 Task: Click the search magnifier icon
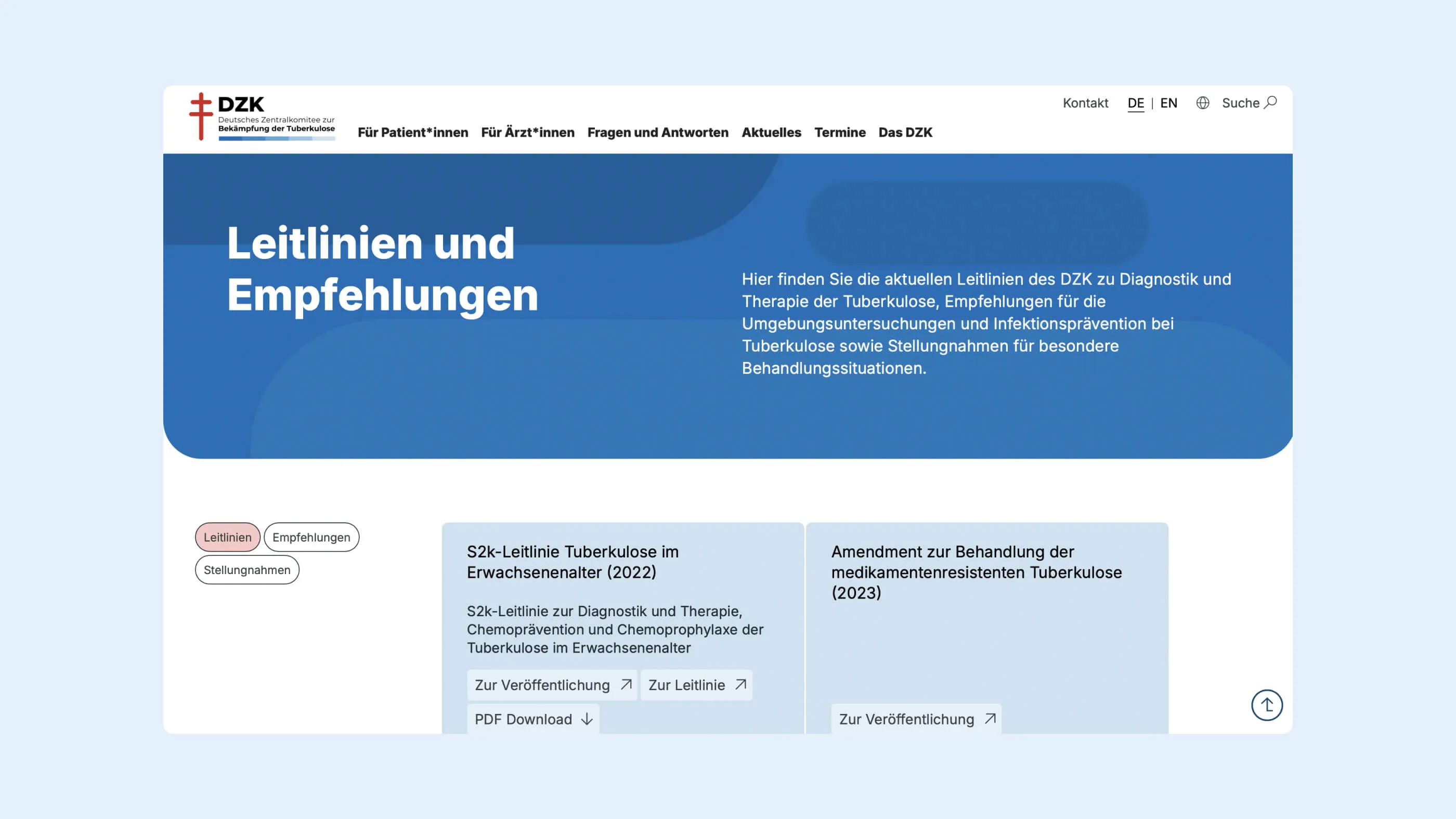click(1270, 102)
